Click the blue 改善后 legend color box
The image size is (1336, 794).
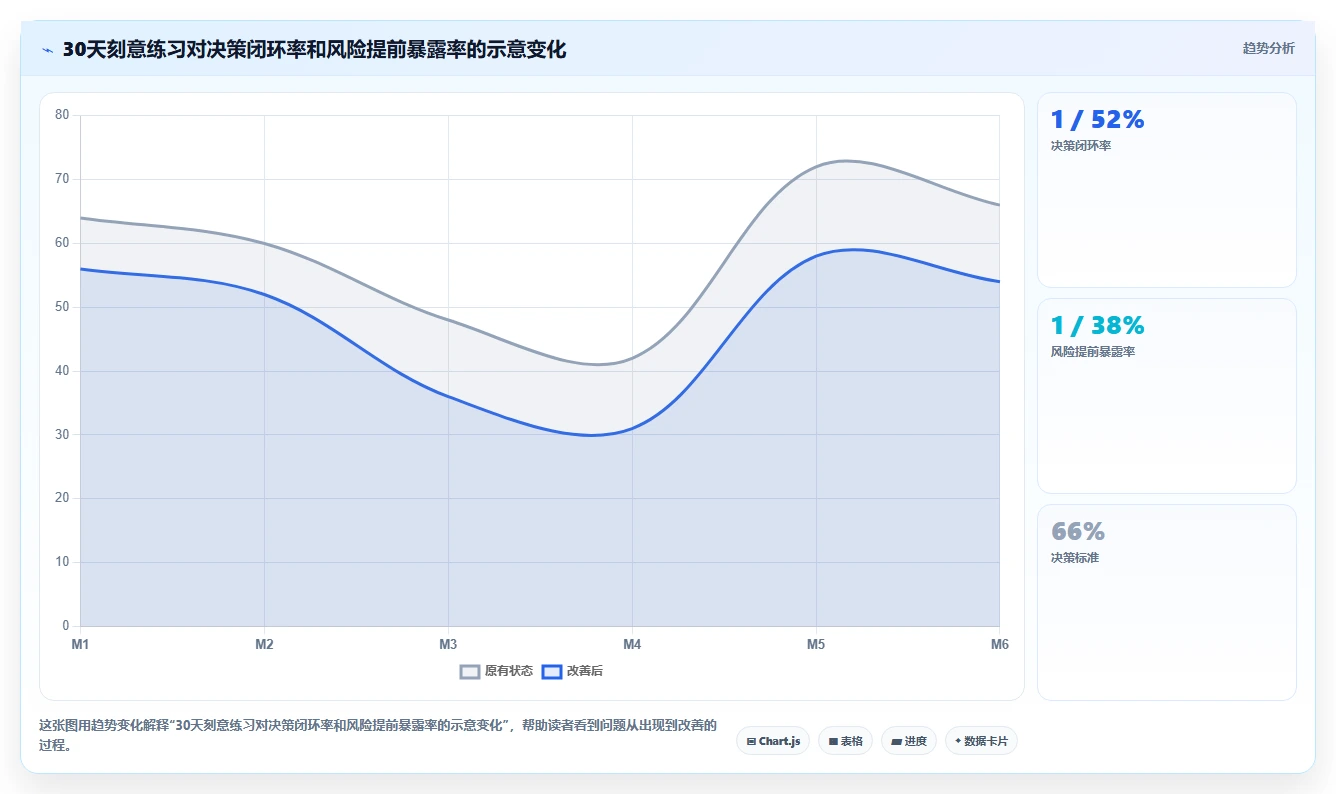551,672
